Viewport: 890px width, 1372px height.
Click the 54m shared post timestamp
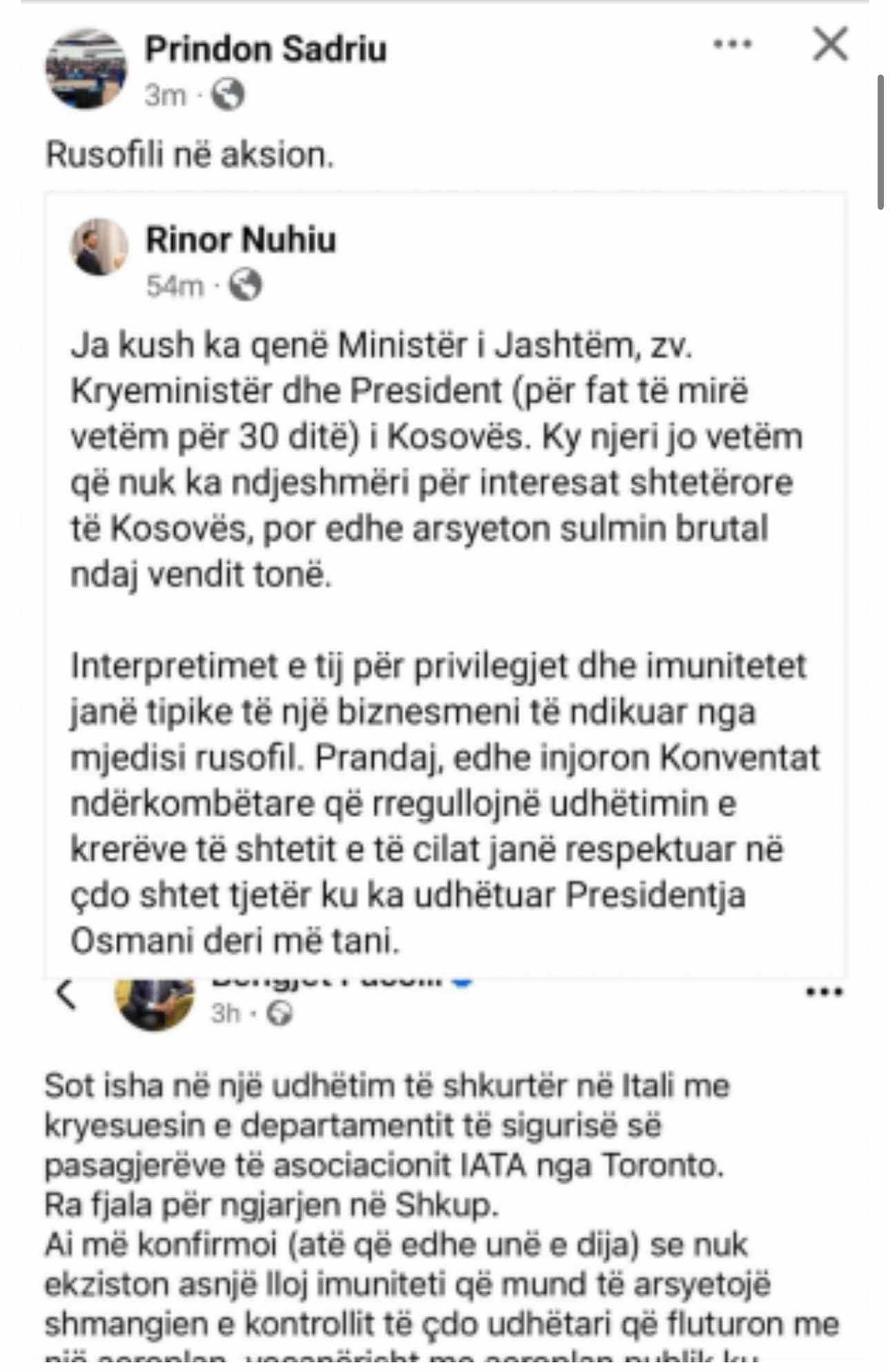[x=175, y=286]
